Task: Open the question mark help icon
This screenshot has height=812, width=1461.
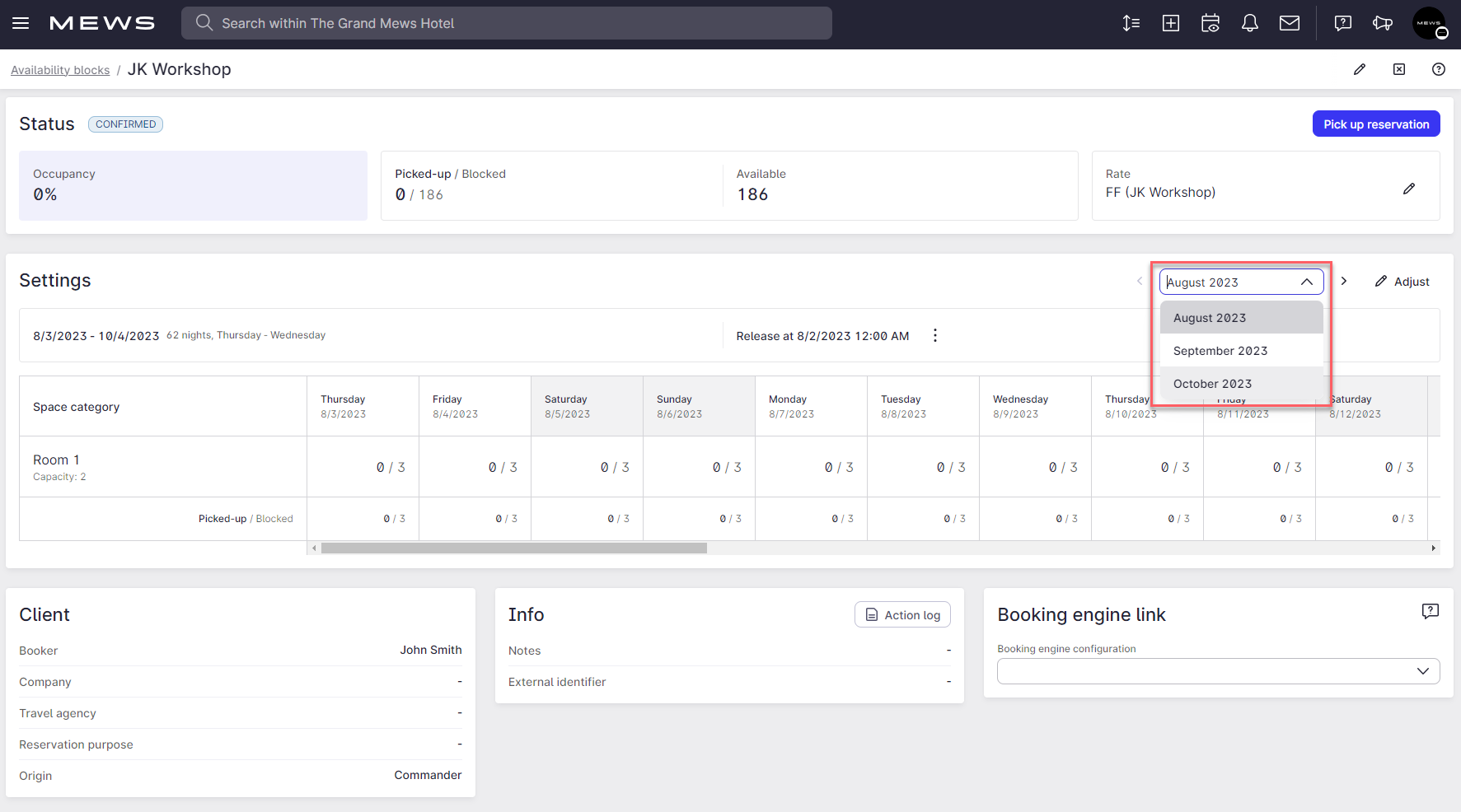Action: pos(1439,69)
